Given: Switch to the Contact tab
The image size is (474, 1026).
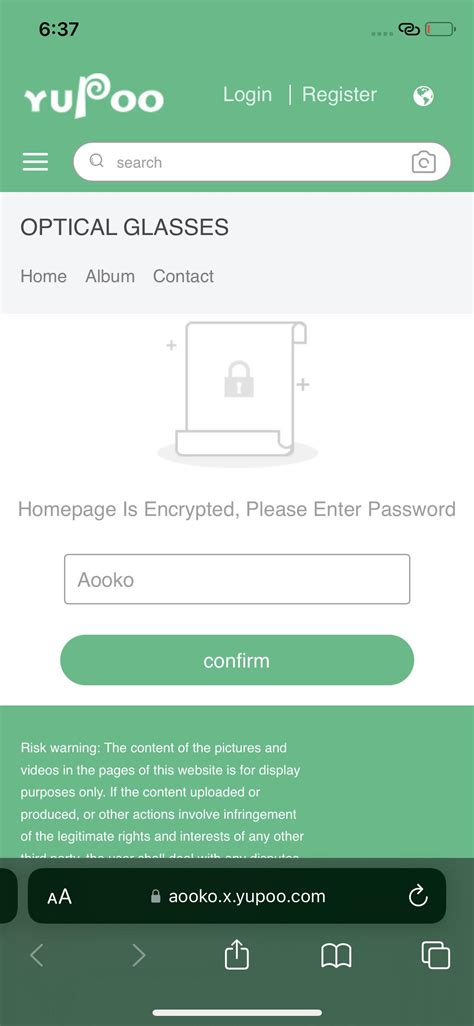Looking at the screenshot, I should [x=183, y=276].
